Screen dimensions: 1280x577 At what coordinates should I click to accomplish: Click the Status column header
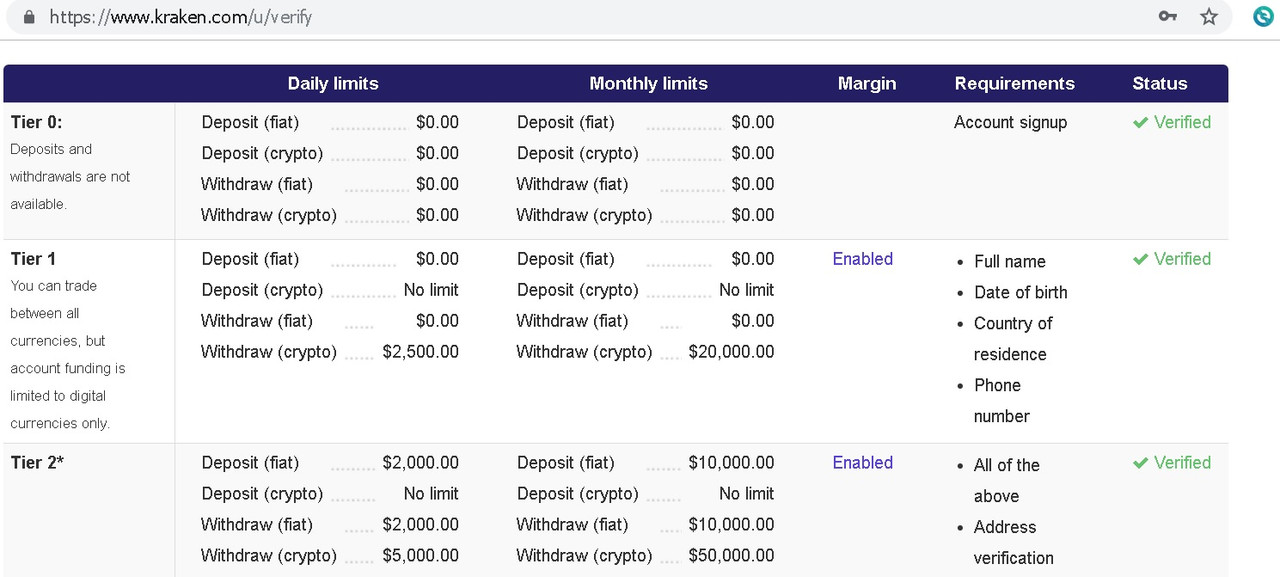tap(1160, 84)
